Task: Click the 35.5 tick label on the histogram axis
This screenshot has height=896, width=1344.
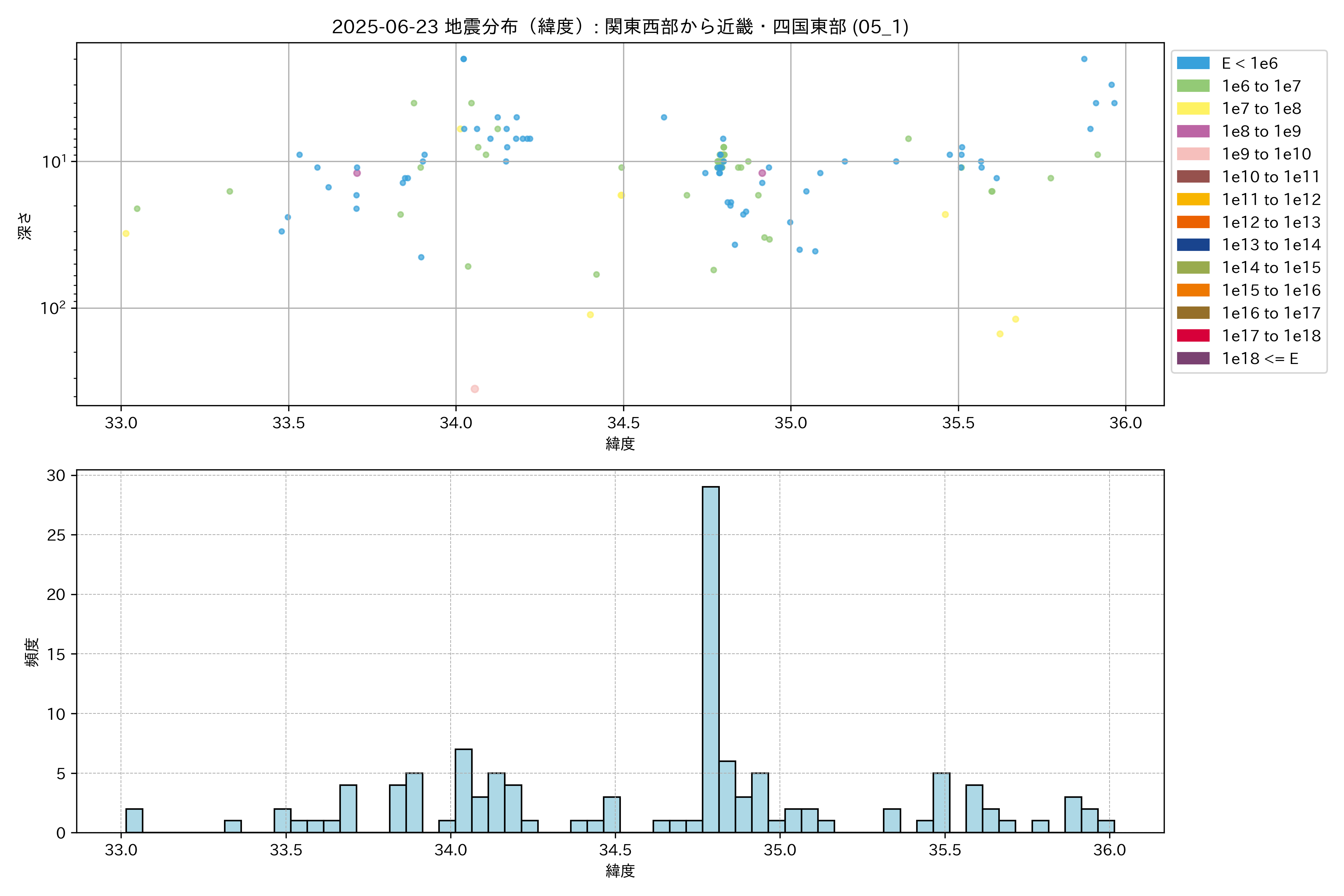Action: (x=945, y=850)
